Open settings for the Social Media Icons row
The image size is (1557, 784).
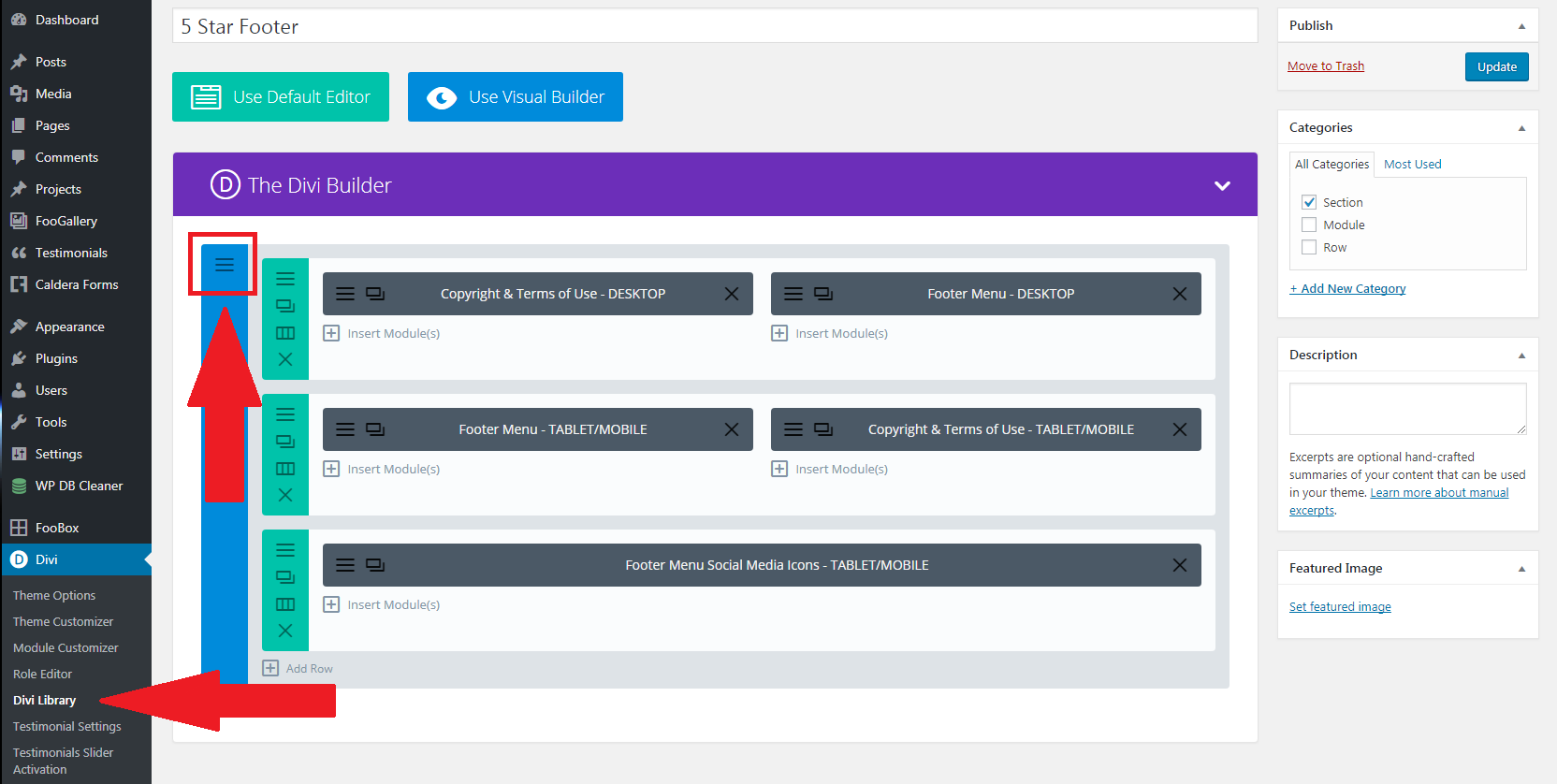click(x=285, y=550)
